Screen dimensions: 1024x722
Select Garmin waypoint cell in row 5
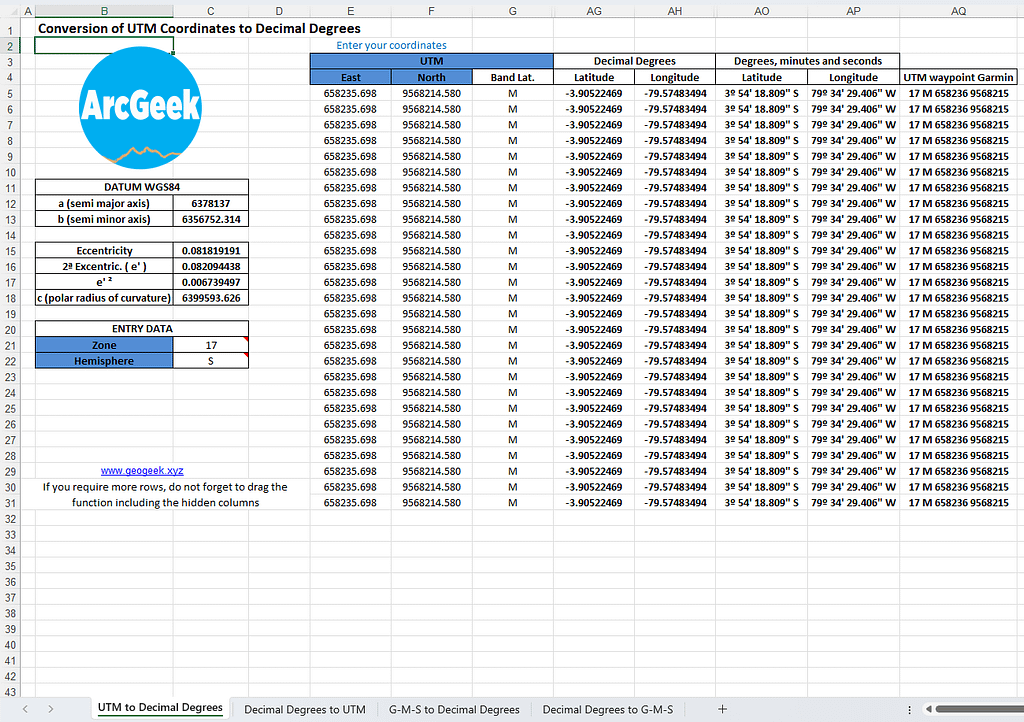[958, 93]
